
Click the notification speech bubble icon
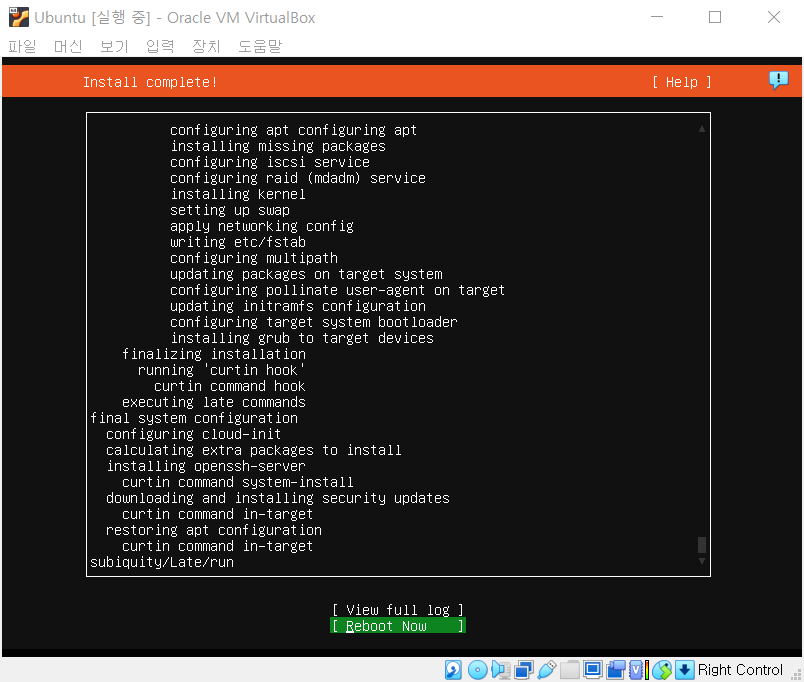pyautogui.click(x=778, y=80)
